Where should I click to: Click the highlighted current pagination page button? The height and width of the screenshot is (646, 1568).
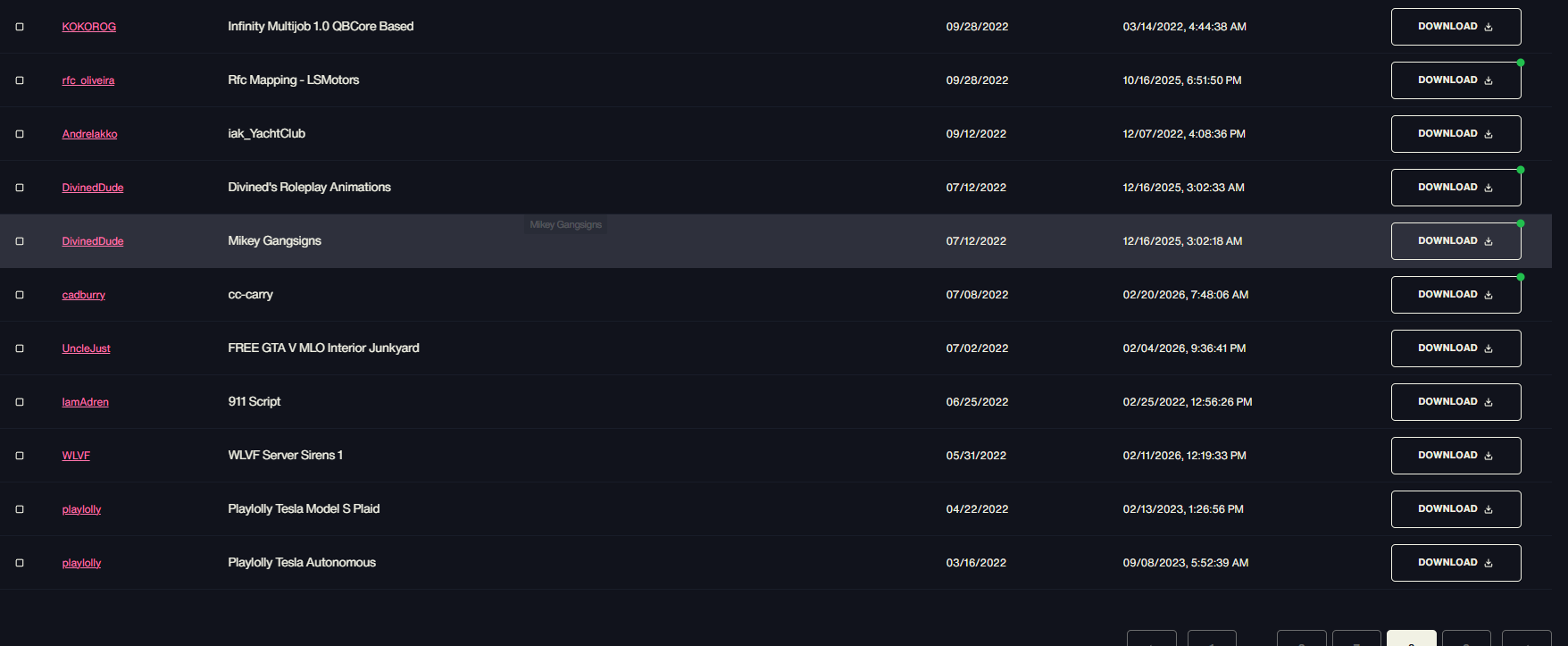click(1411, 638)
